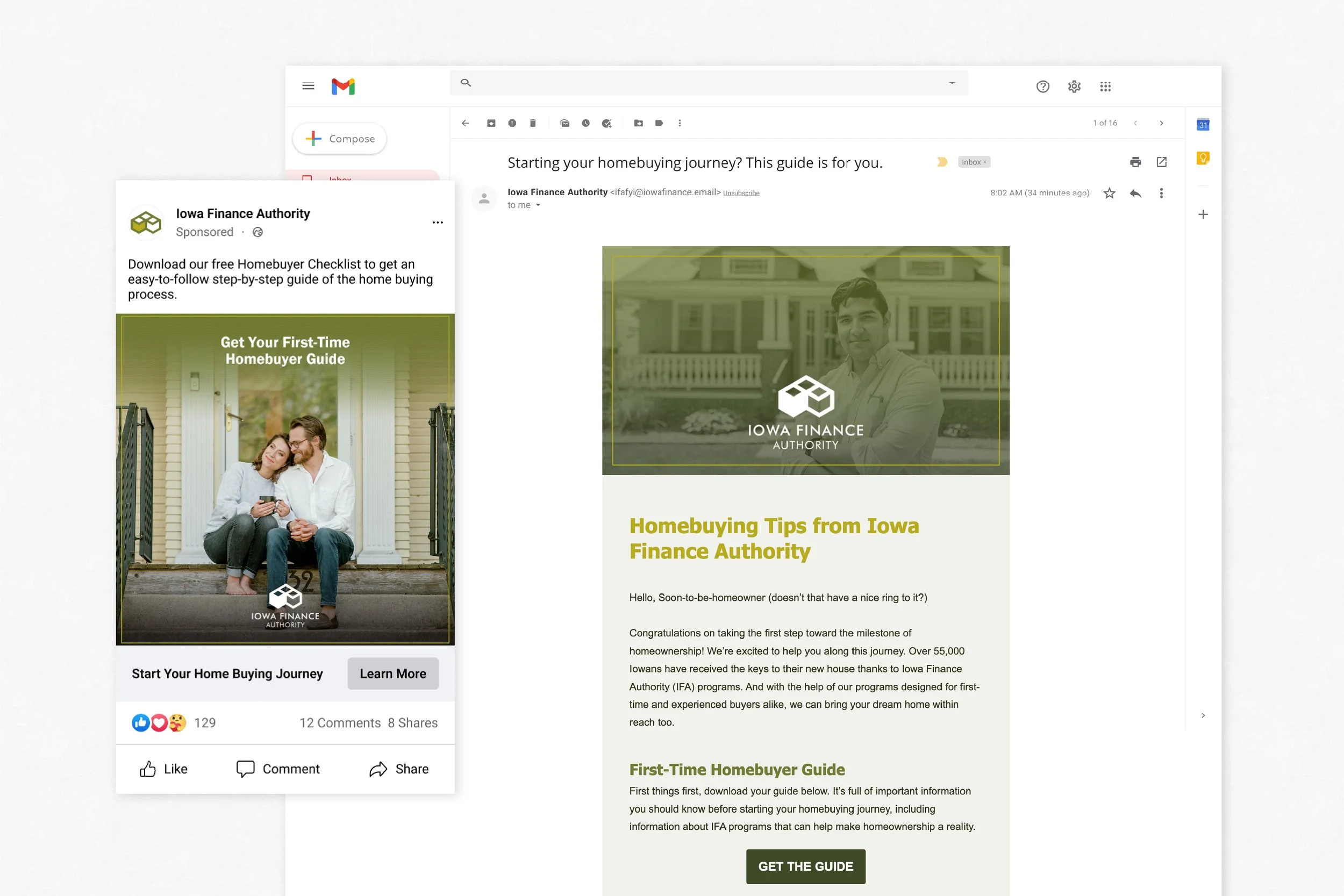Mark this email as unread

564,123
